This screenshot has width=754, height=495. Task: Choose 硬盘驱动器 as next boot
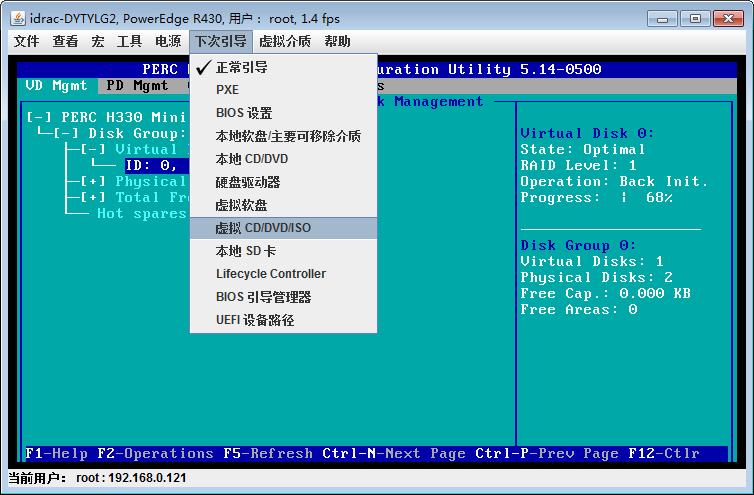point(283,182)
